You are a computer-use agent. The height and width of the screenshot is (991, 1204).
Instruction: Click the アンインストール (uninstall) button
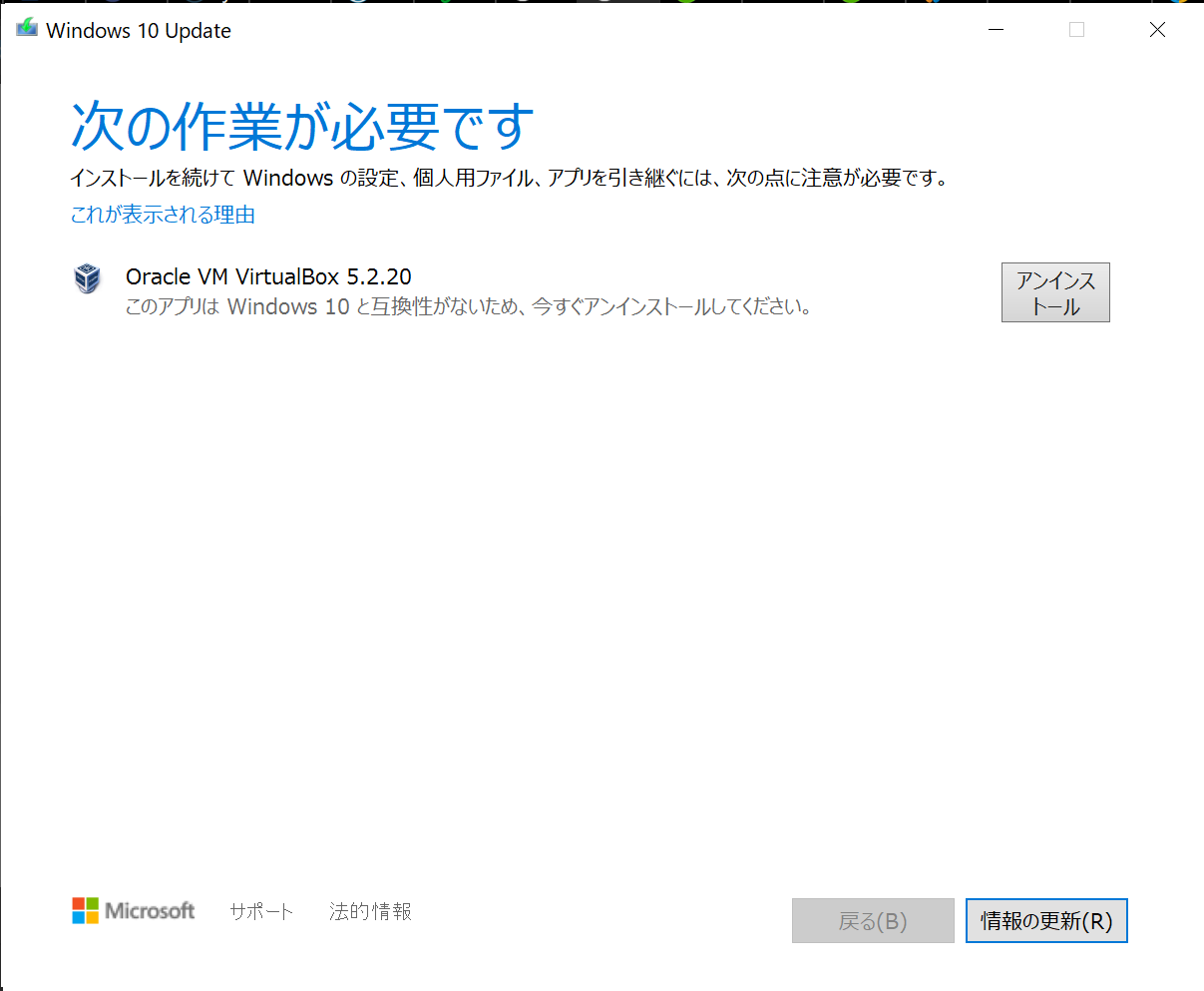point(1055,292)
